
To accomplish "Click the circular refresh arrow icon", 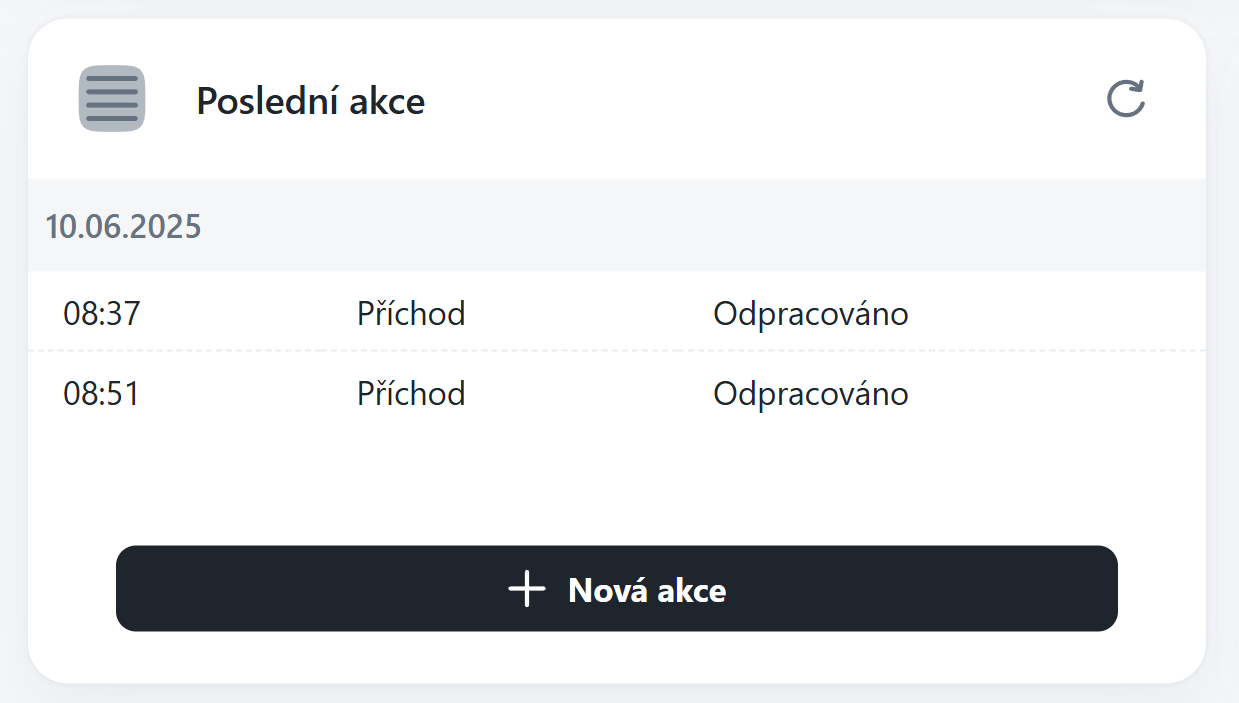I will [x=1125, y=99].
